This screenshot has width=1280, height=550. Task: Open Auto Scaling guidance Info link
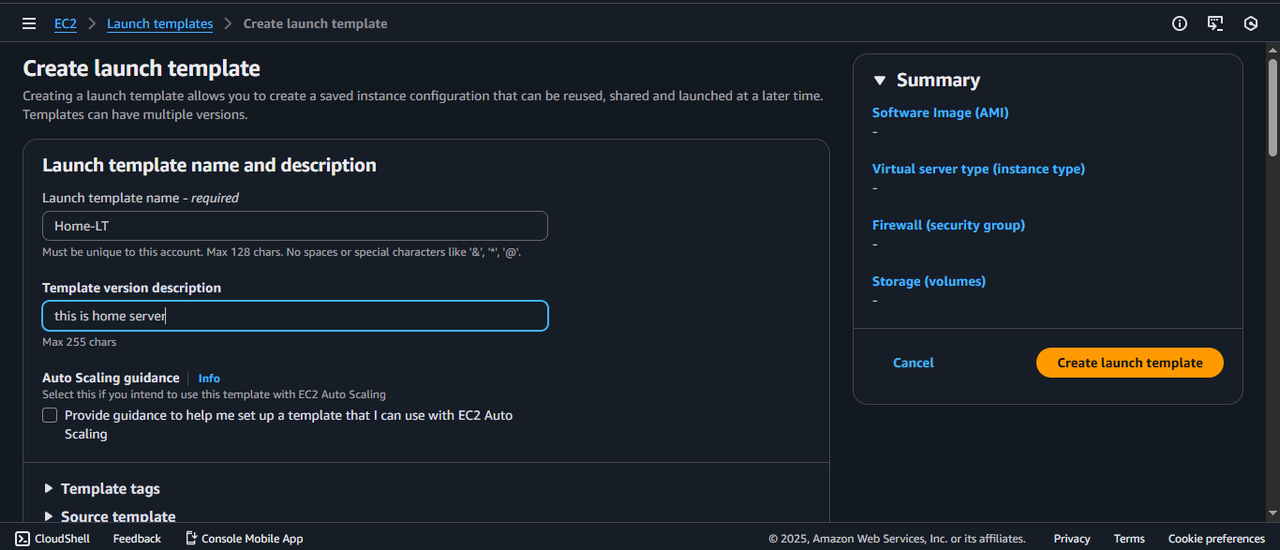coord(209,378)
